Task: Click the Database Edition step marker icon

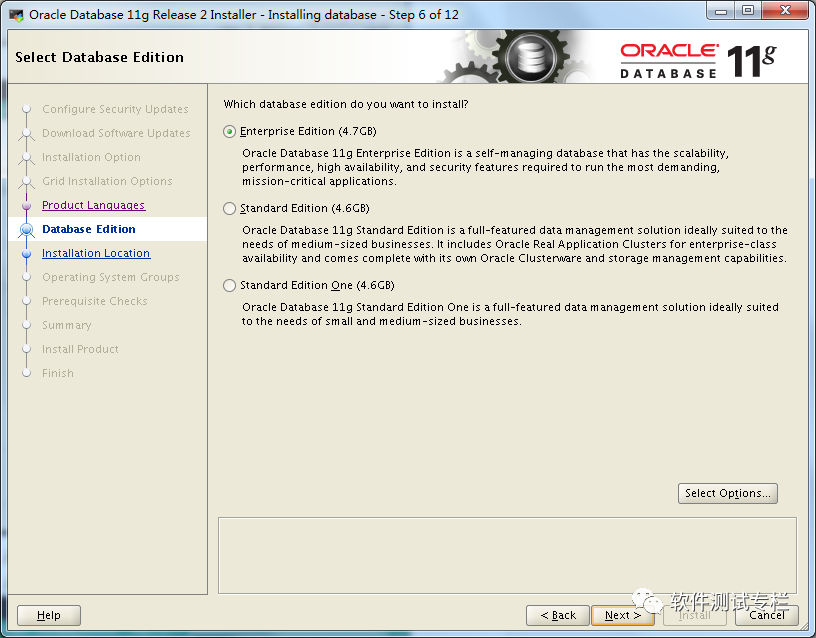Action: click(x=26, y=229)
